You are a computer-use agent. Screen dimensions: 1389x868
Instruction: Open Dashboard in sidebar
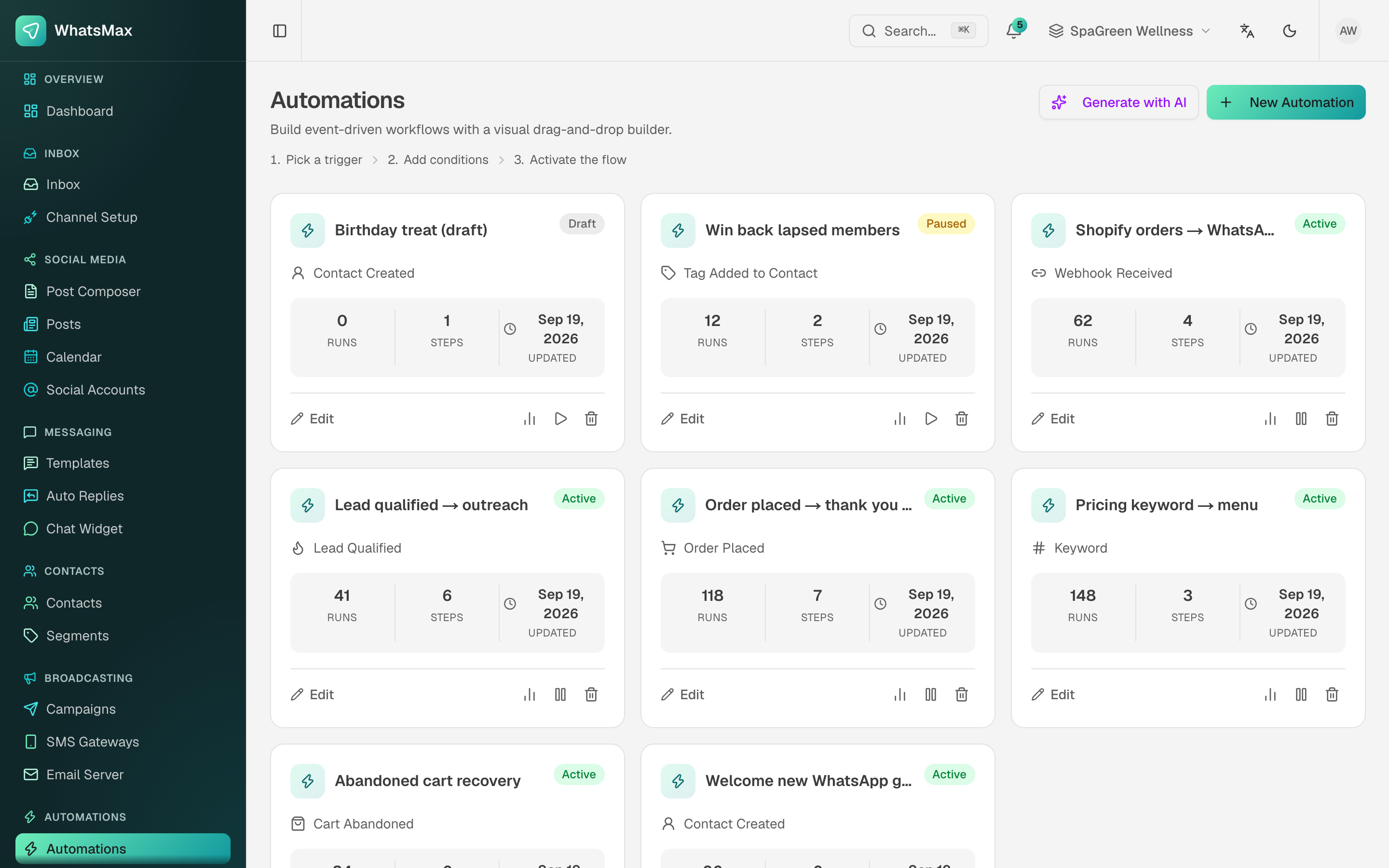(x=123, y=111)
